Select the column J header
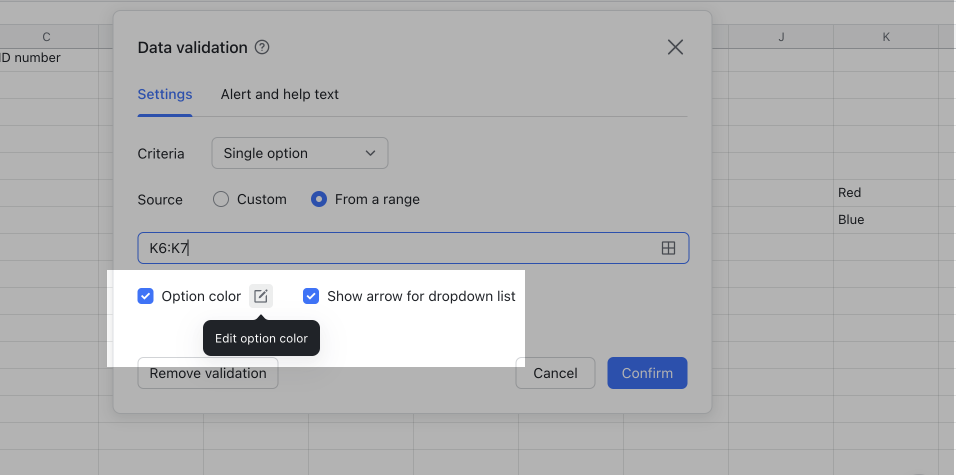Screen dimensions: 956x475 click(x=780, y=37)
